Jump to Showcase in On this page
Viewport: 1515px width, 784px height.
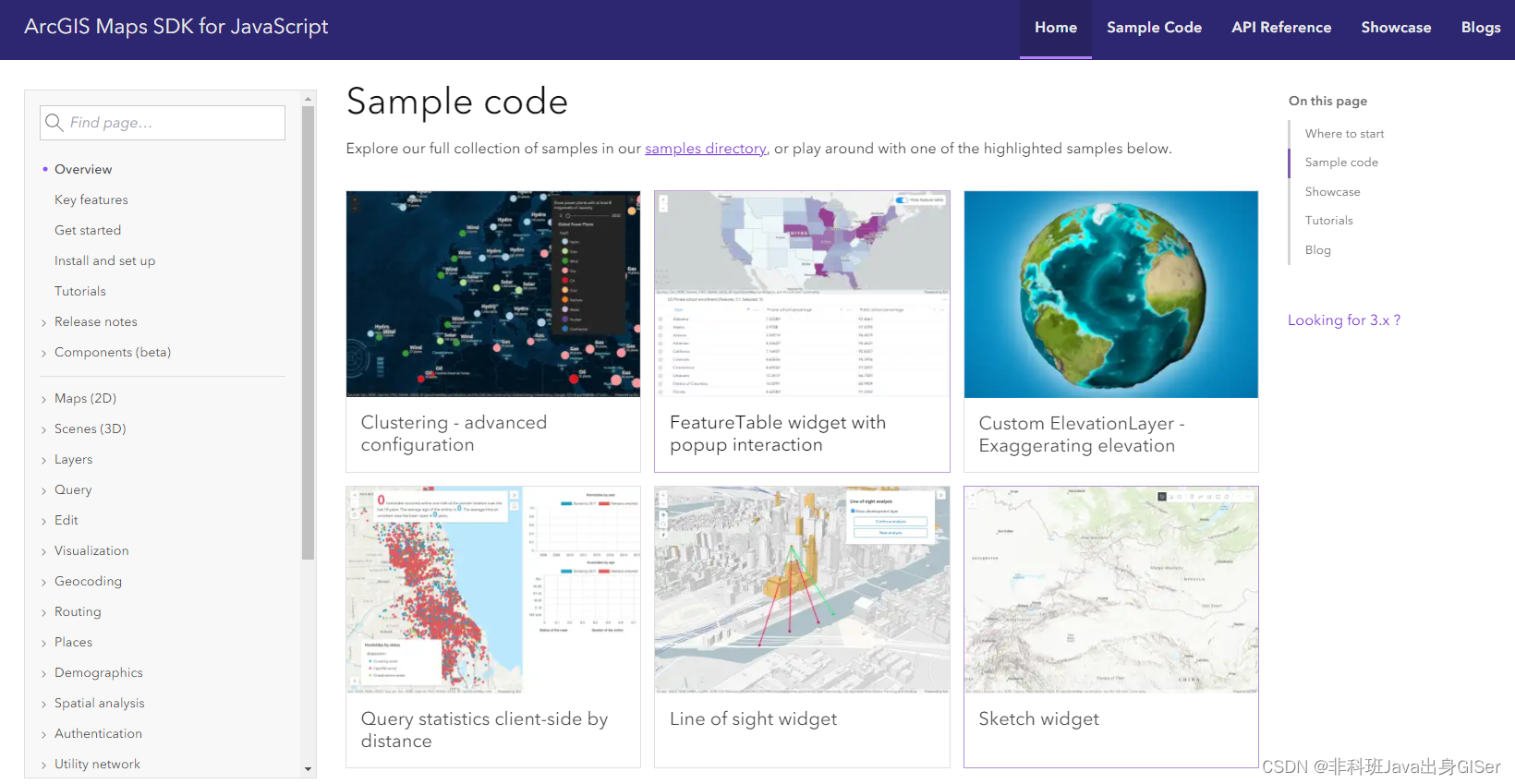(x=1332, y=192)
